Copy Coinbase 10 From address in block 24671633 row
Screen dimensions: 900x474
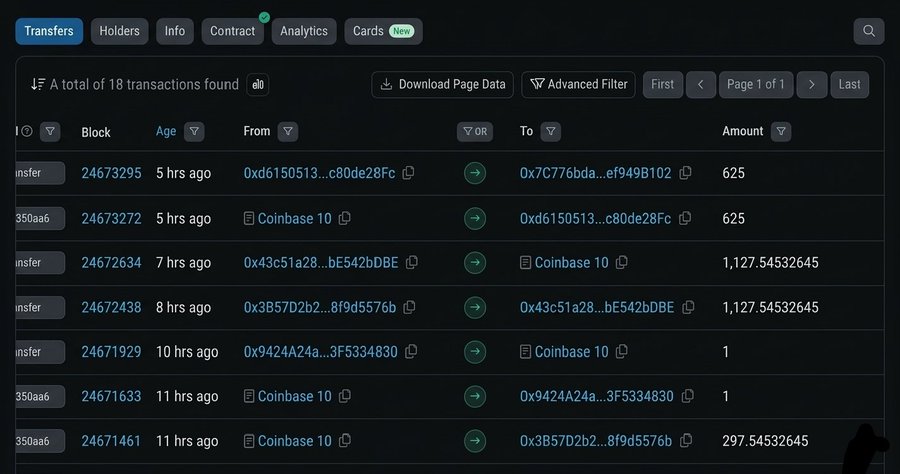[x=344, y=396]
